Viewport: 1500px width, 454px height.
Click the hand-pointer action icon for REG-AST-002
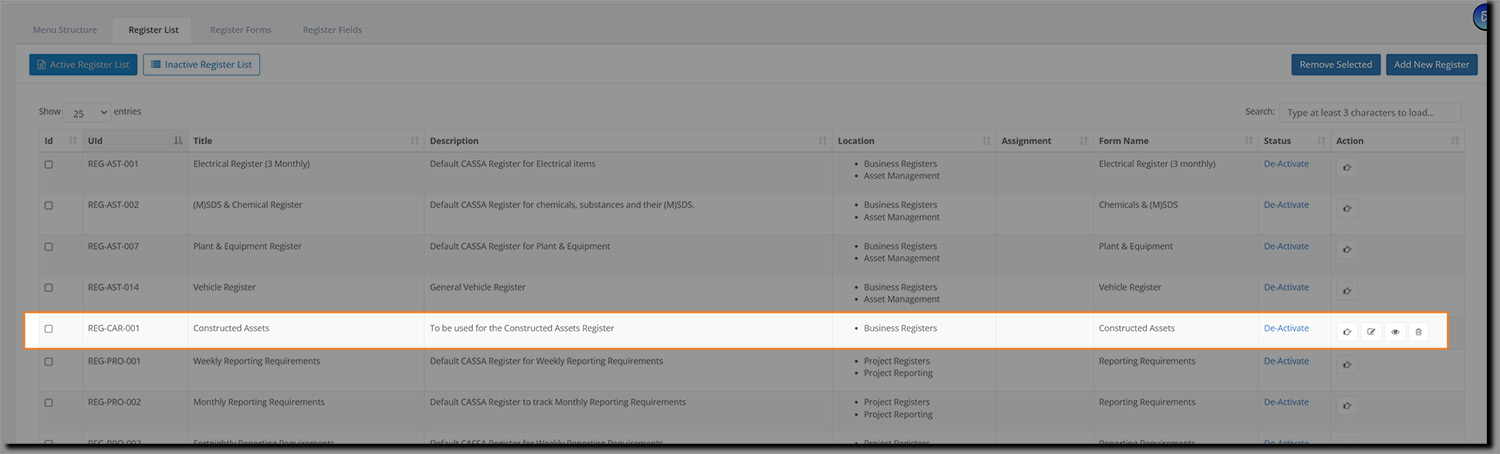pos(1347,209)
